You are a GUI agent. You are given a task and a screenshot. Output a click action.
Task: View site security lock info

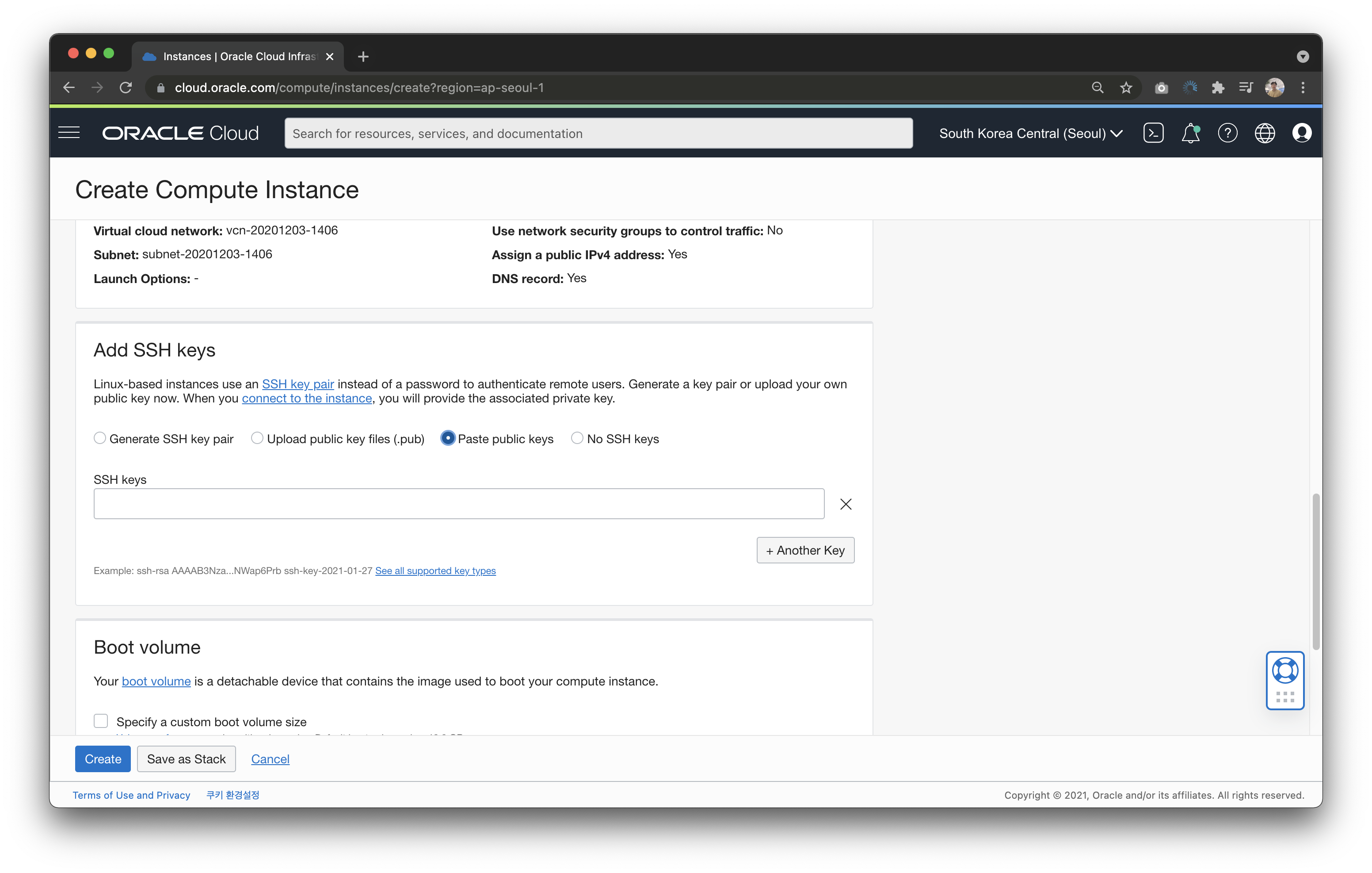click(x=161, y=88)
